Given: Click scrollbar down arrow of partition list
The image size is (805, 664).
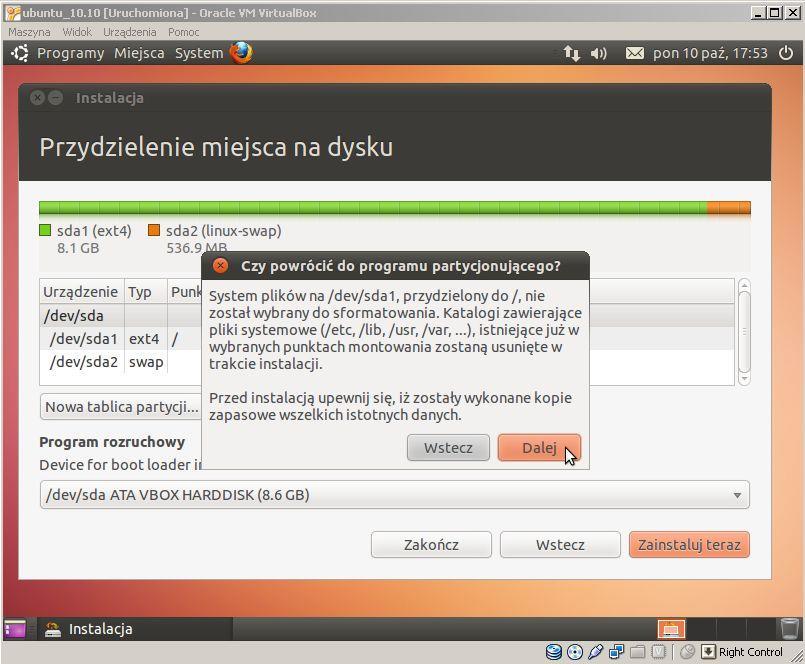Looking at the screenshot, I should [744, 379].
